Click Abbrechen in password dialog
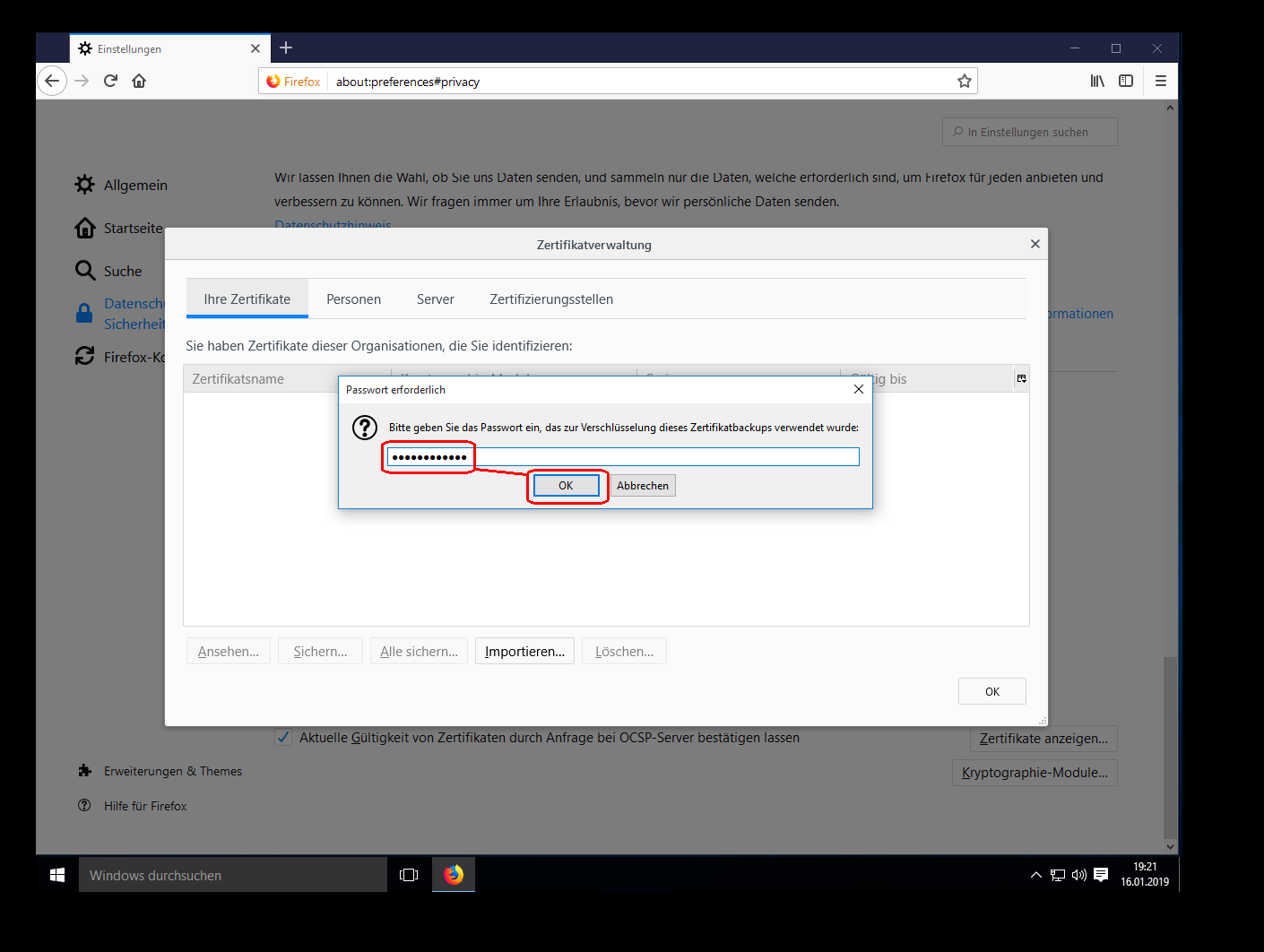 [642, 486]
